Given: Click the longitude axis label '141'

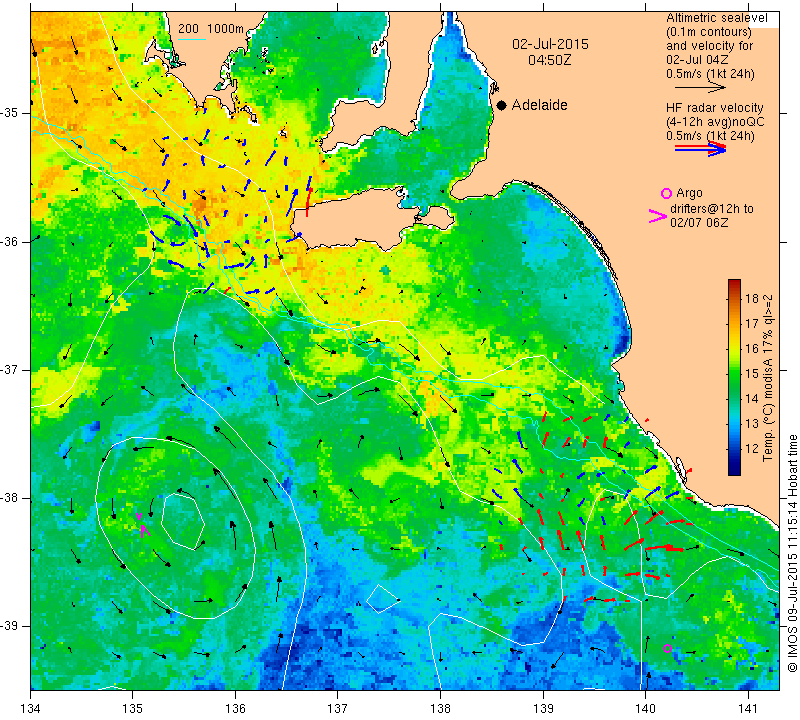Looking at the screenshot, I should [x=748, y=709].
